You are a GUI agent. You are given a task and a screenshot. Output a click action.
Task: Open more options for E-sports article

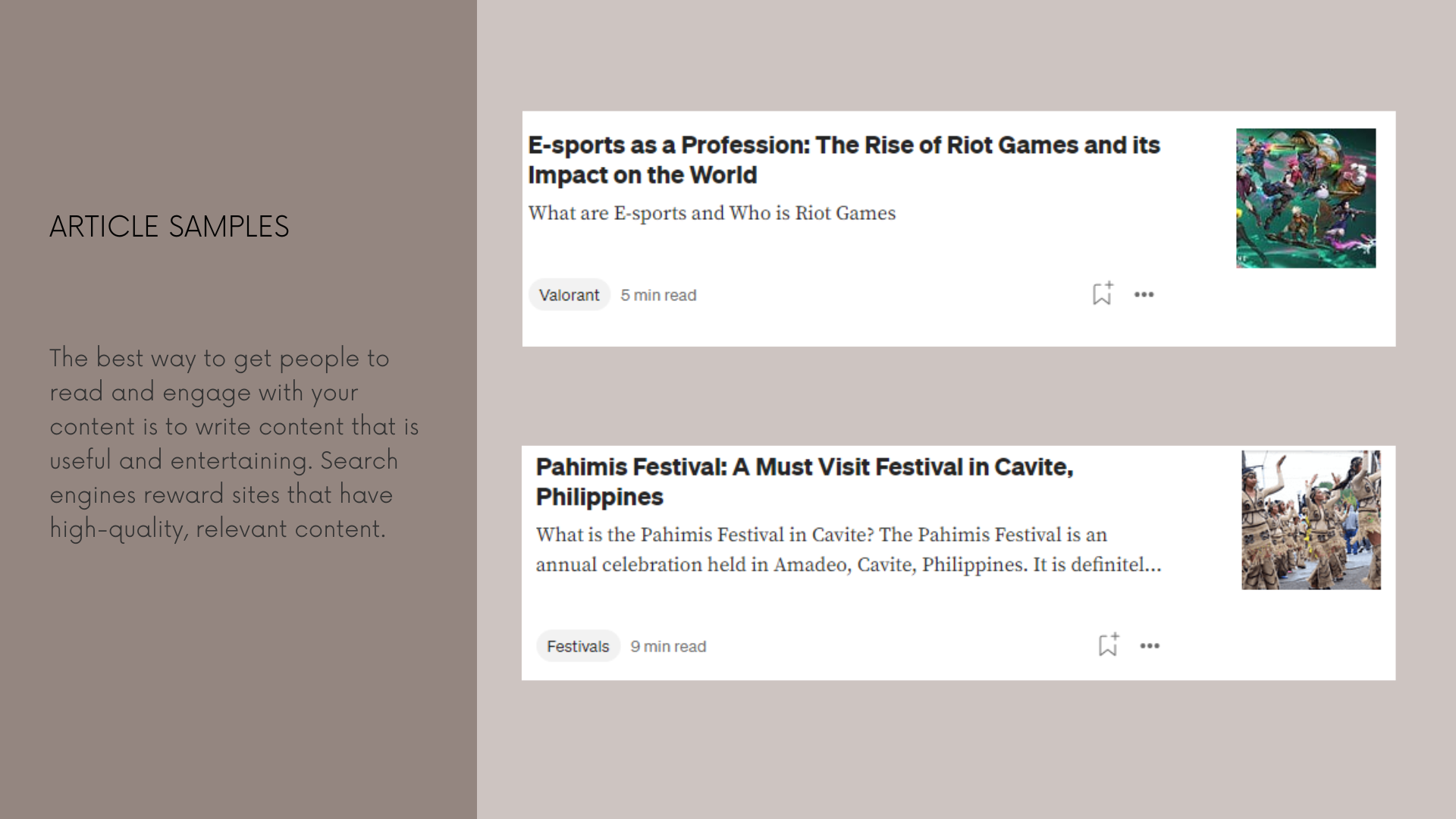[1144, 295]
